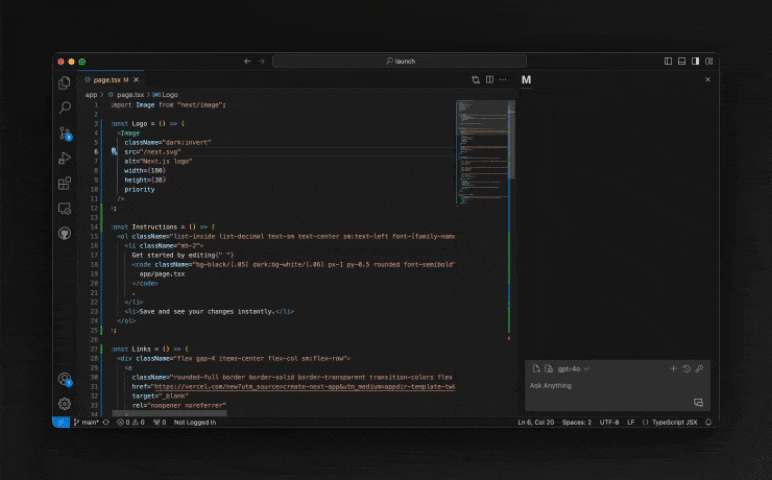The image size is (772, 480).
Task: Open the Customize Layout icon
Action: (x=709, y=61)
